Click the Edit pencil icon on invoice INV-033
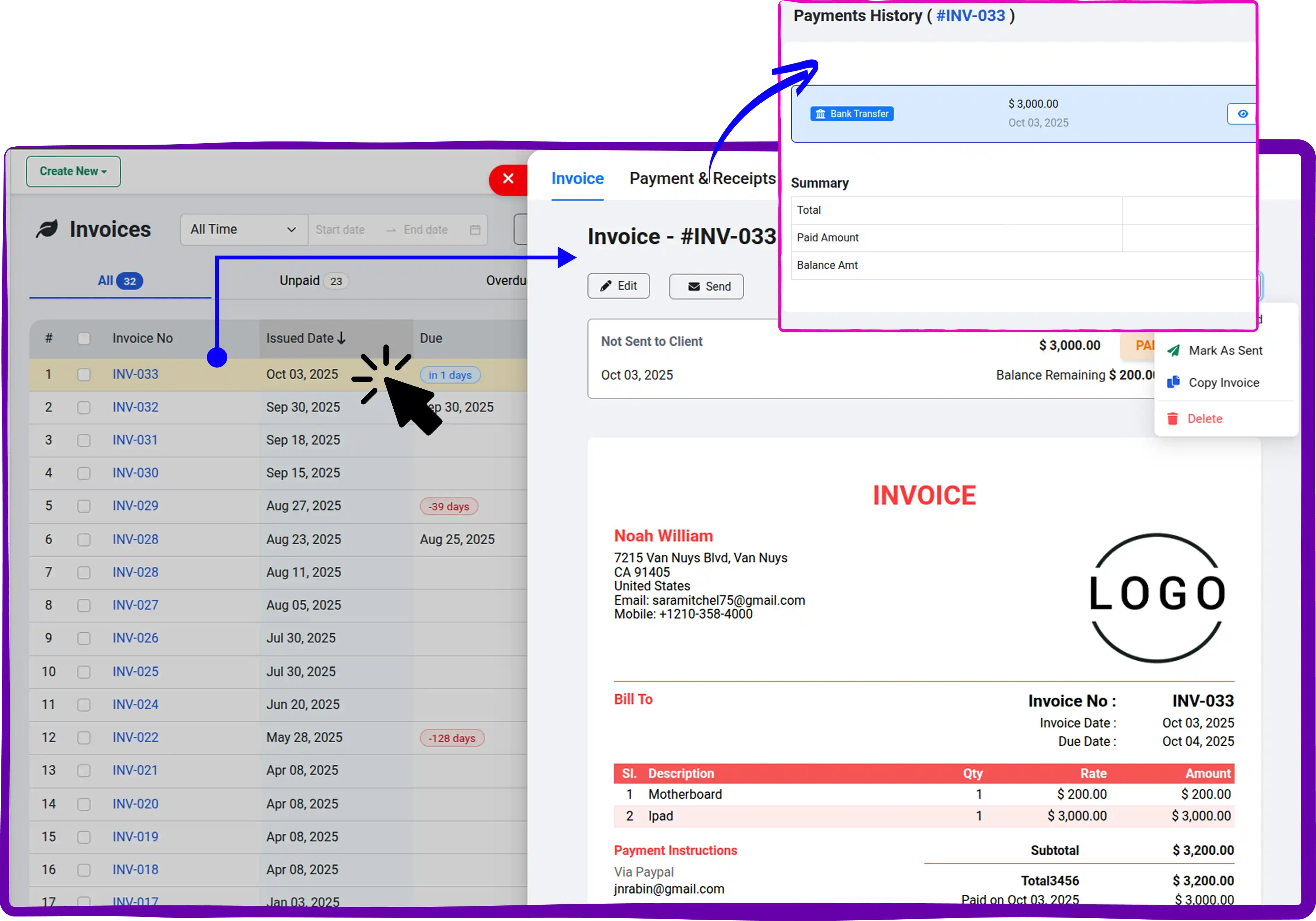This screenshot has height=921, width=1316. [x=607, y=285]
